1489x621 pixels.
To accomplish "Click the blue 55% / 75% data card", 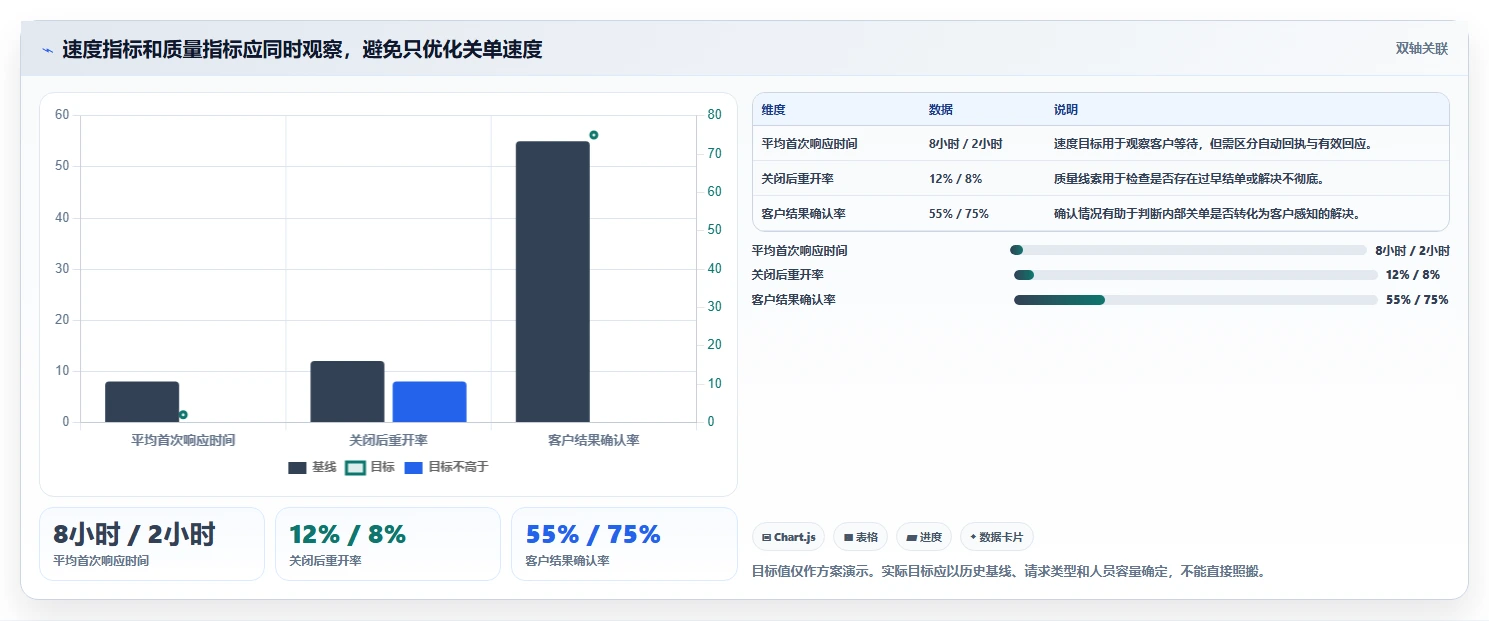I will (624, 544).
